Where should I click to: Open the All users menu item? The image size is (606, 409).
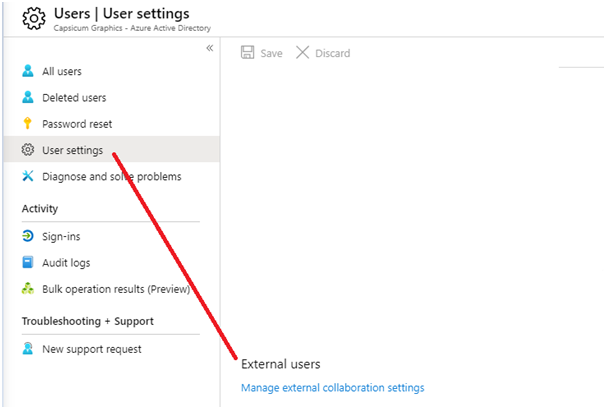(x=62, y=72)
